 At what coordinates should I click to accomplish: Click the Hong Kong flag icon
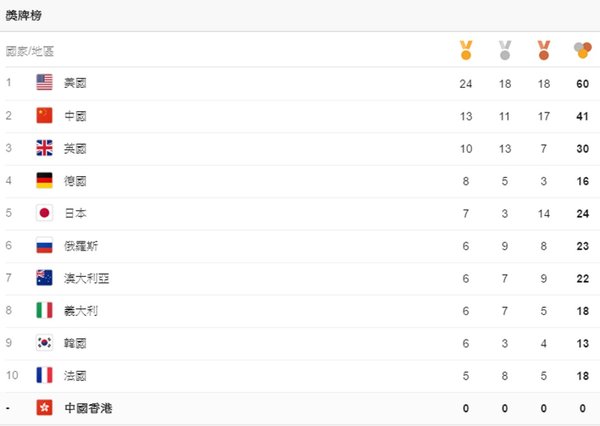click(44, 408)
